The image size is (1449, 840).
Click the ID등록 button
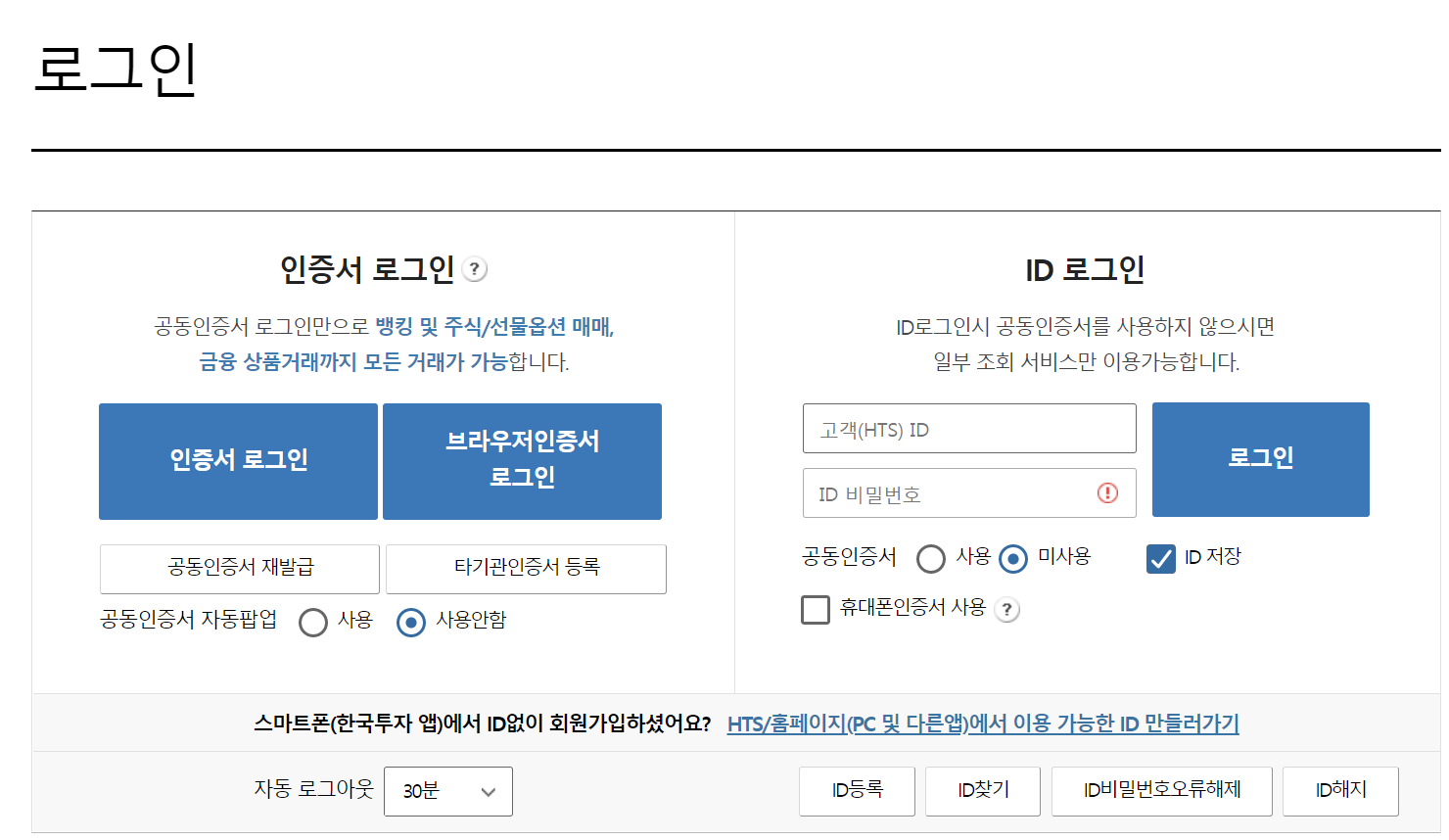tap(857, 791)
